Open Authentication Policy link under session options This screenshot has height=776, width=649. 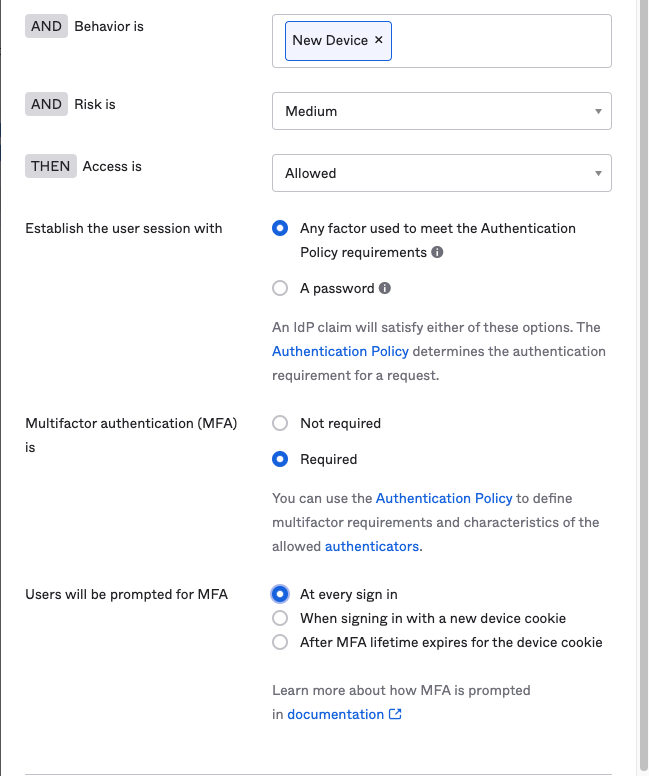click(340, 351)
